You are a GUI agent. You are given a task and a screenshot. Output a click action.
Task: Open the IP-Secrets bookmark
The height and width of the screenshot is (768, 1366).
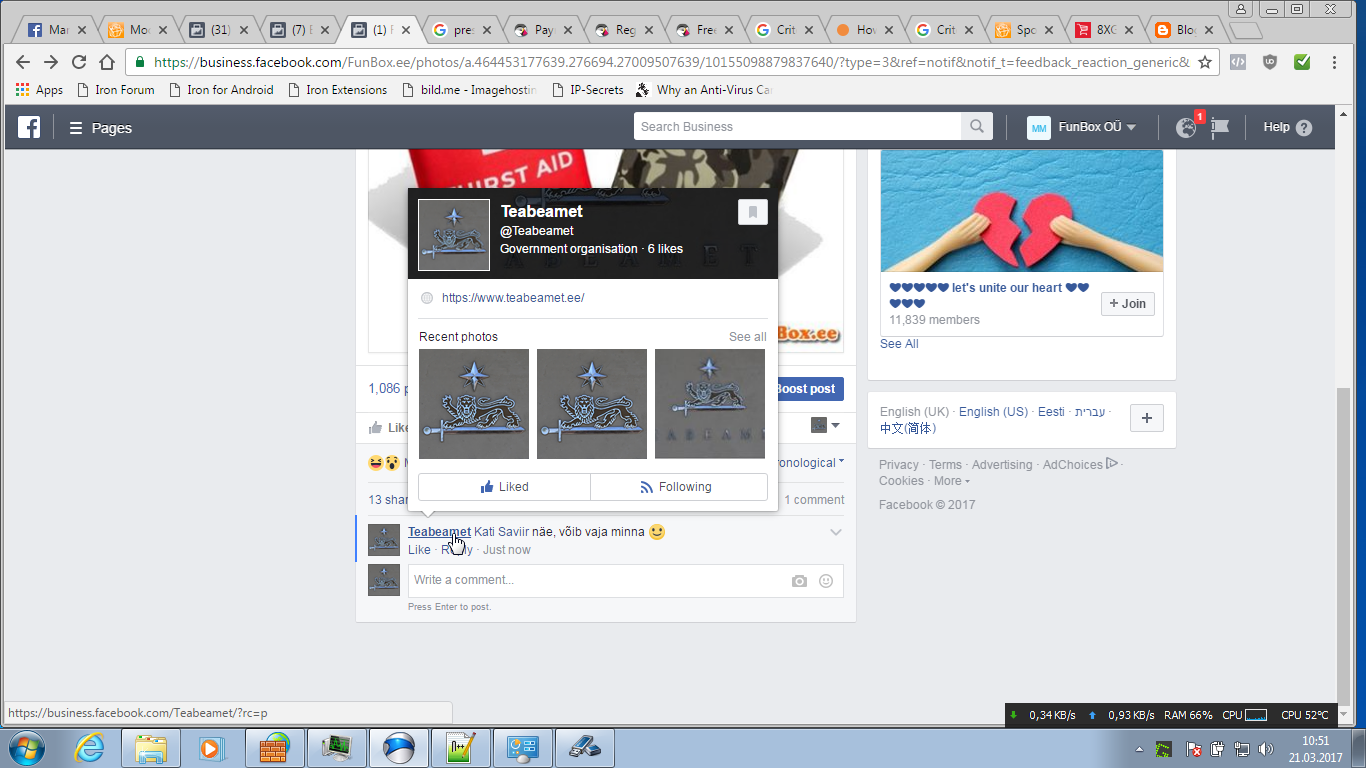(x=588, y=90)
